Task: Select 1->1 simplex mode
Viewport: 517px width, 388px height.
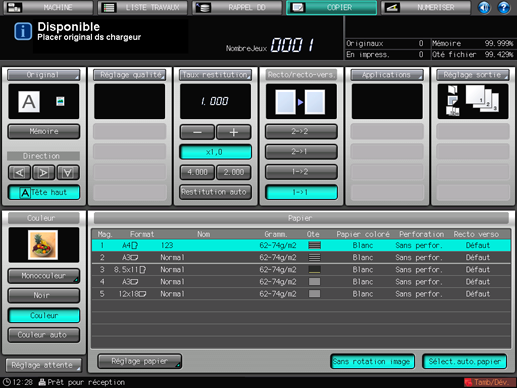Action: tap(301, 192)
